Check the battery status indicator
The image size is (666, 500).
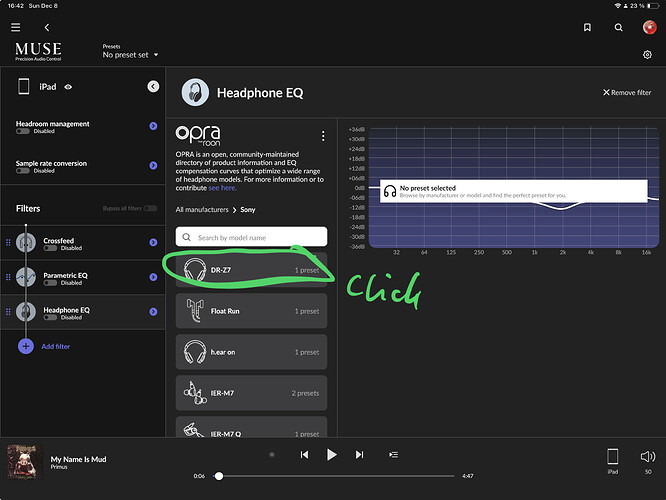654,6
